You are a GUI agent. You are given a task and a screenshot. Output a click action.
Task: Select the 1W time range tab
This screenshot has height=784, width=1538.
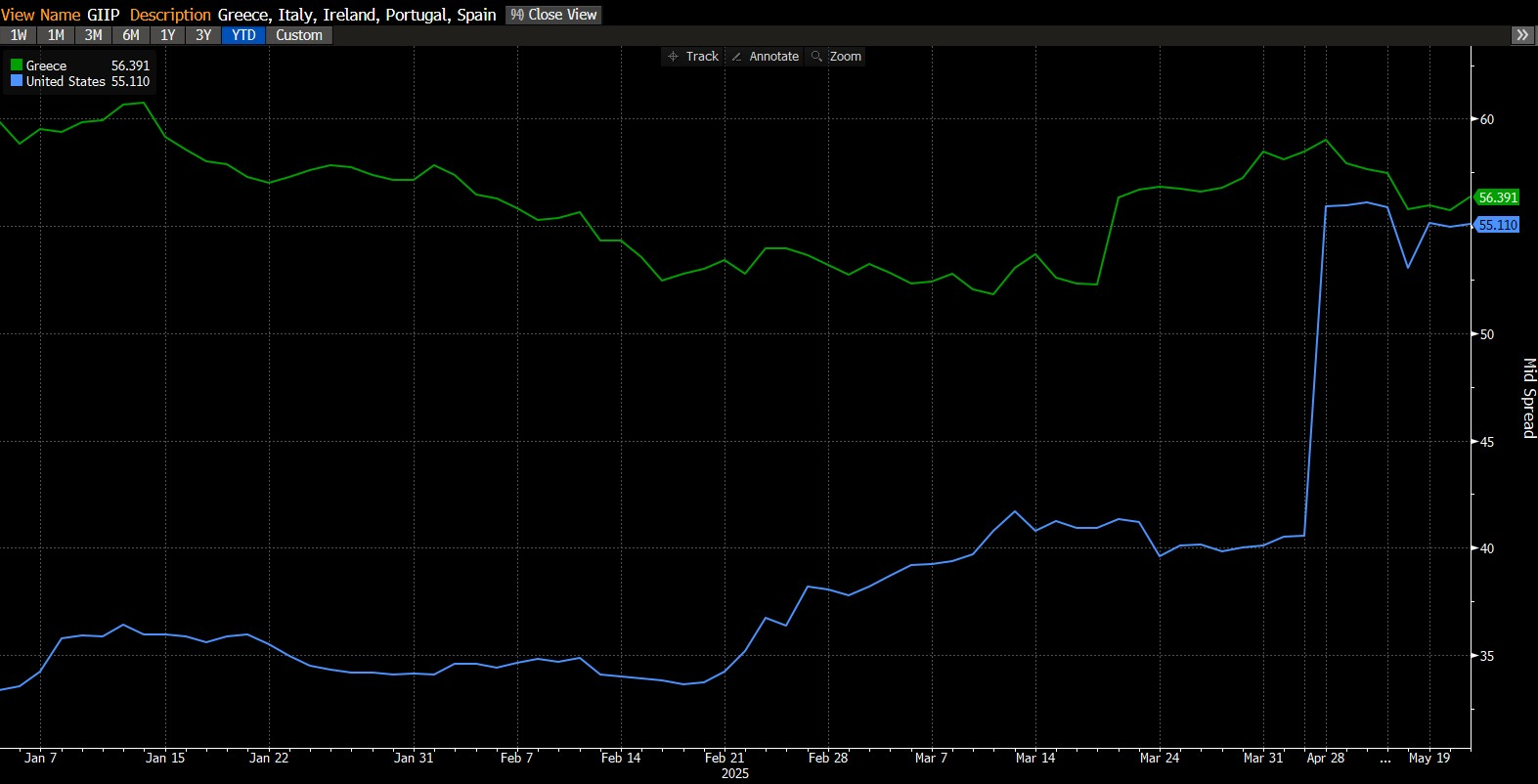coord(19,35)
